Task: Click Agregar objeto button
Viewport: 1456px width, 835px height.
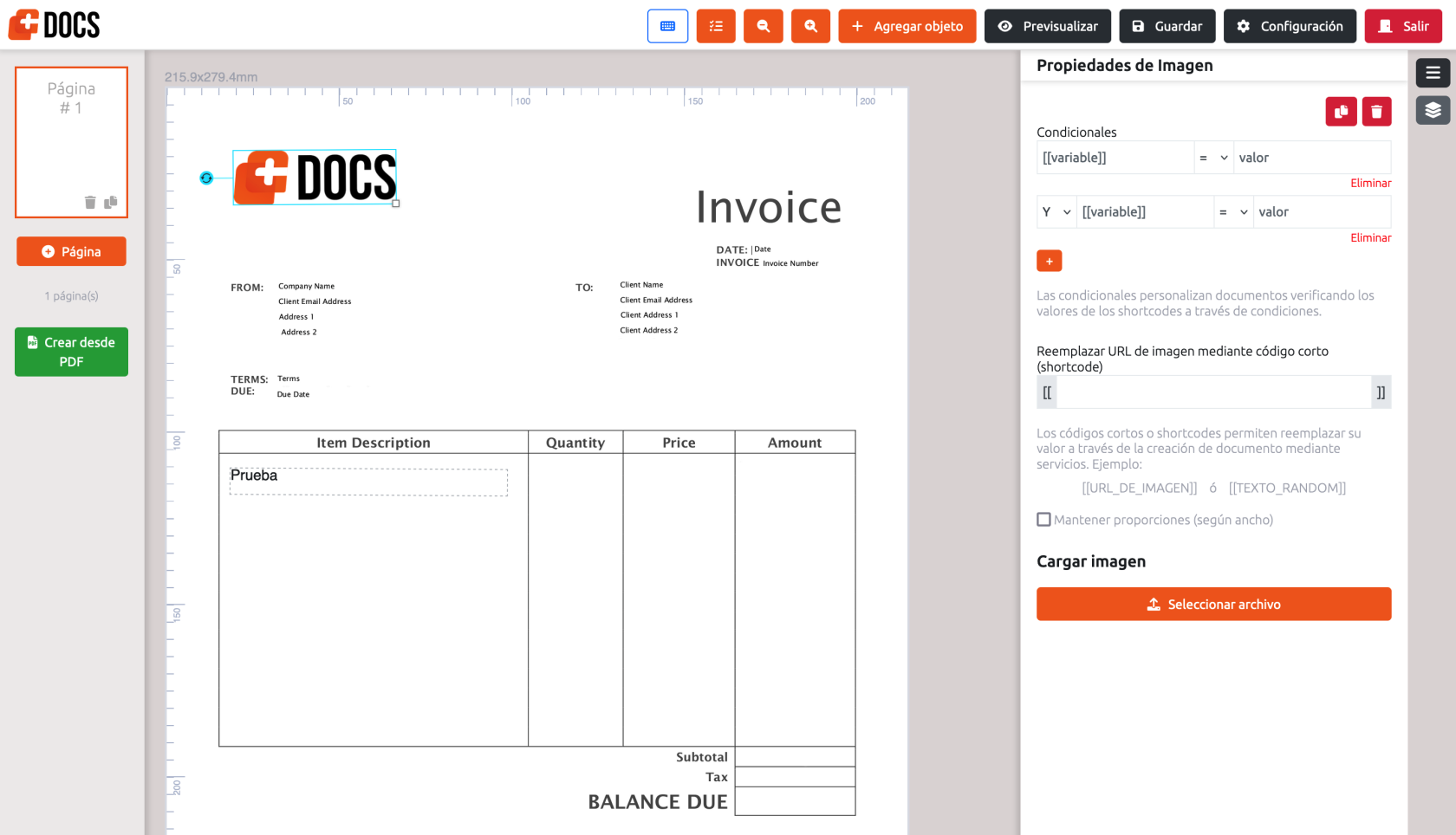Action: click(907, 26)
